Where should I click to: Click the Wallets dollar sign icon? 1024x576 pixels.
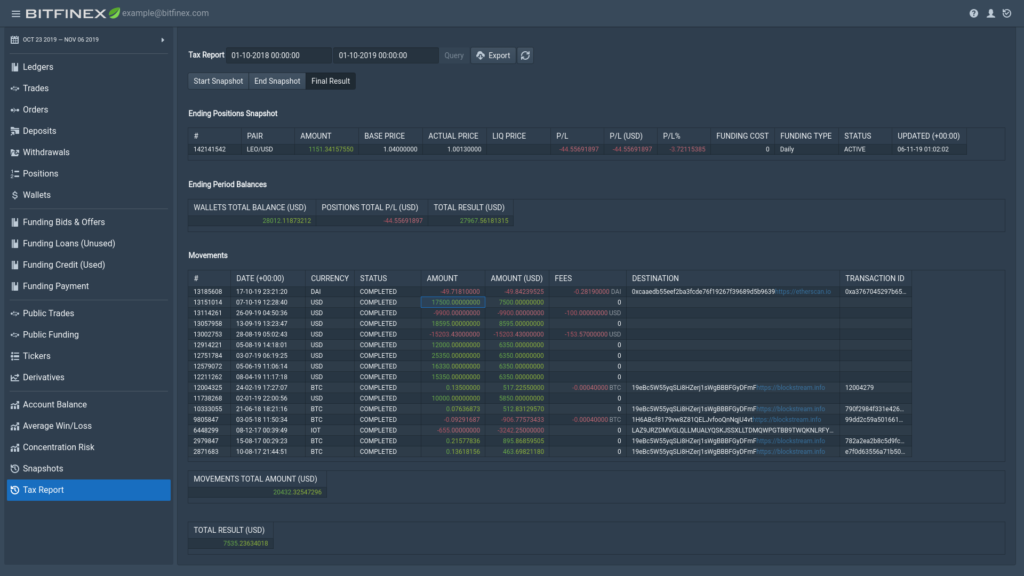15,195
